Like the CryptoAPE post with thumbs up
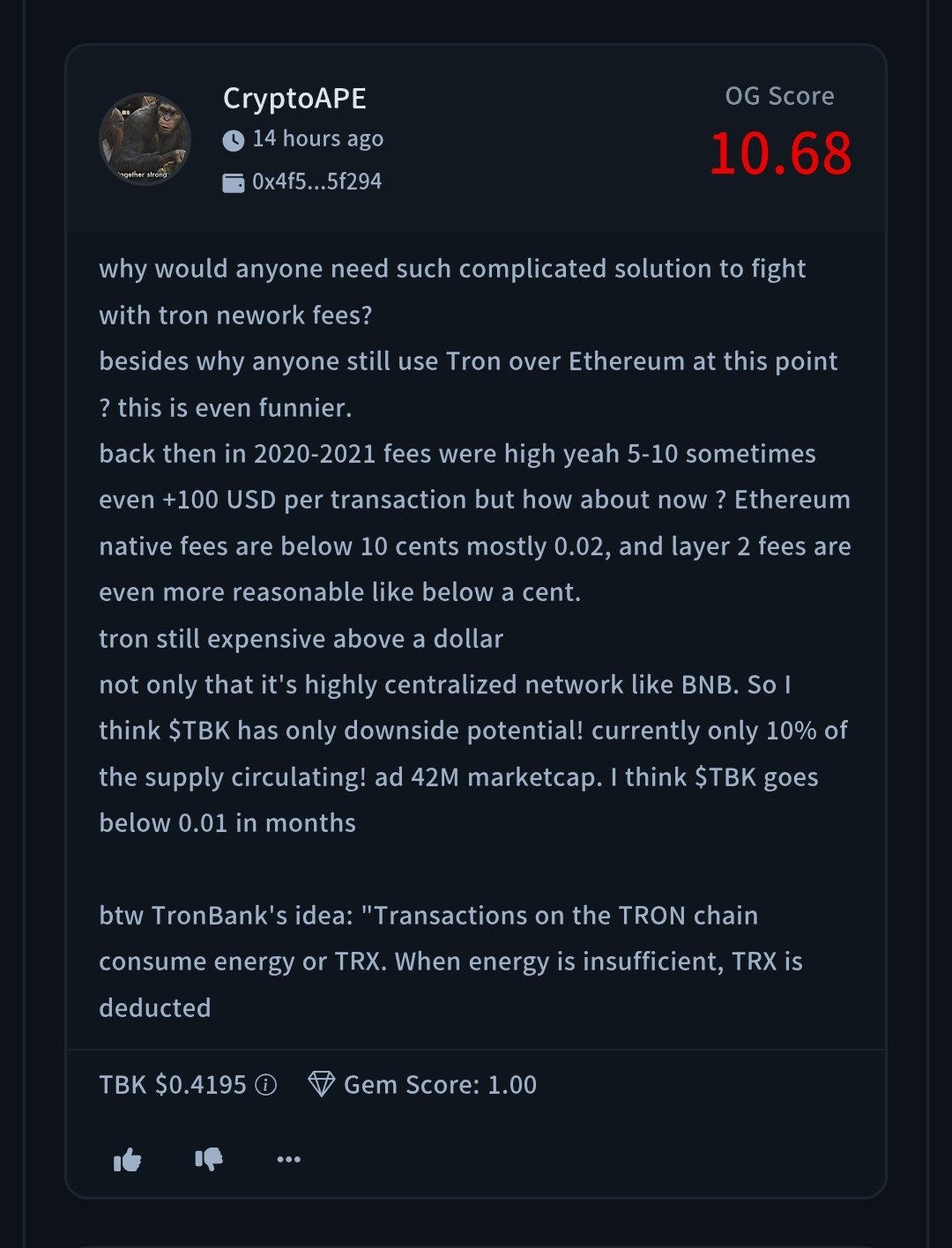 [x=128, y=1160]
